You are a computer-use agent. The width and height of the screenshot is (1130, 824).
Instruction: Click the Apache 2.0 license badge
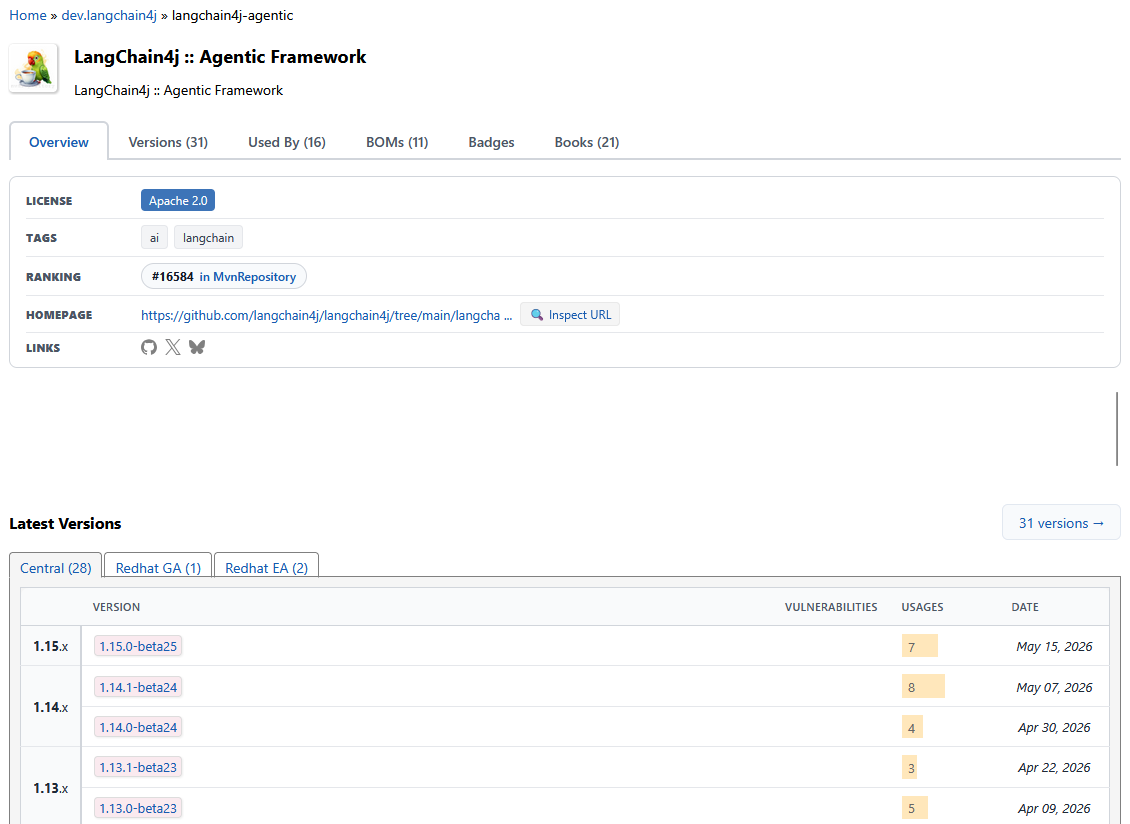pos(178,200)
